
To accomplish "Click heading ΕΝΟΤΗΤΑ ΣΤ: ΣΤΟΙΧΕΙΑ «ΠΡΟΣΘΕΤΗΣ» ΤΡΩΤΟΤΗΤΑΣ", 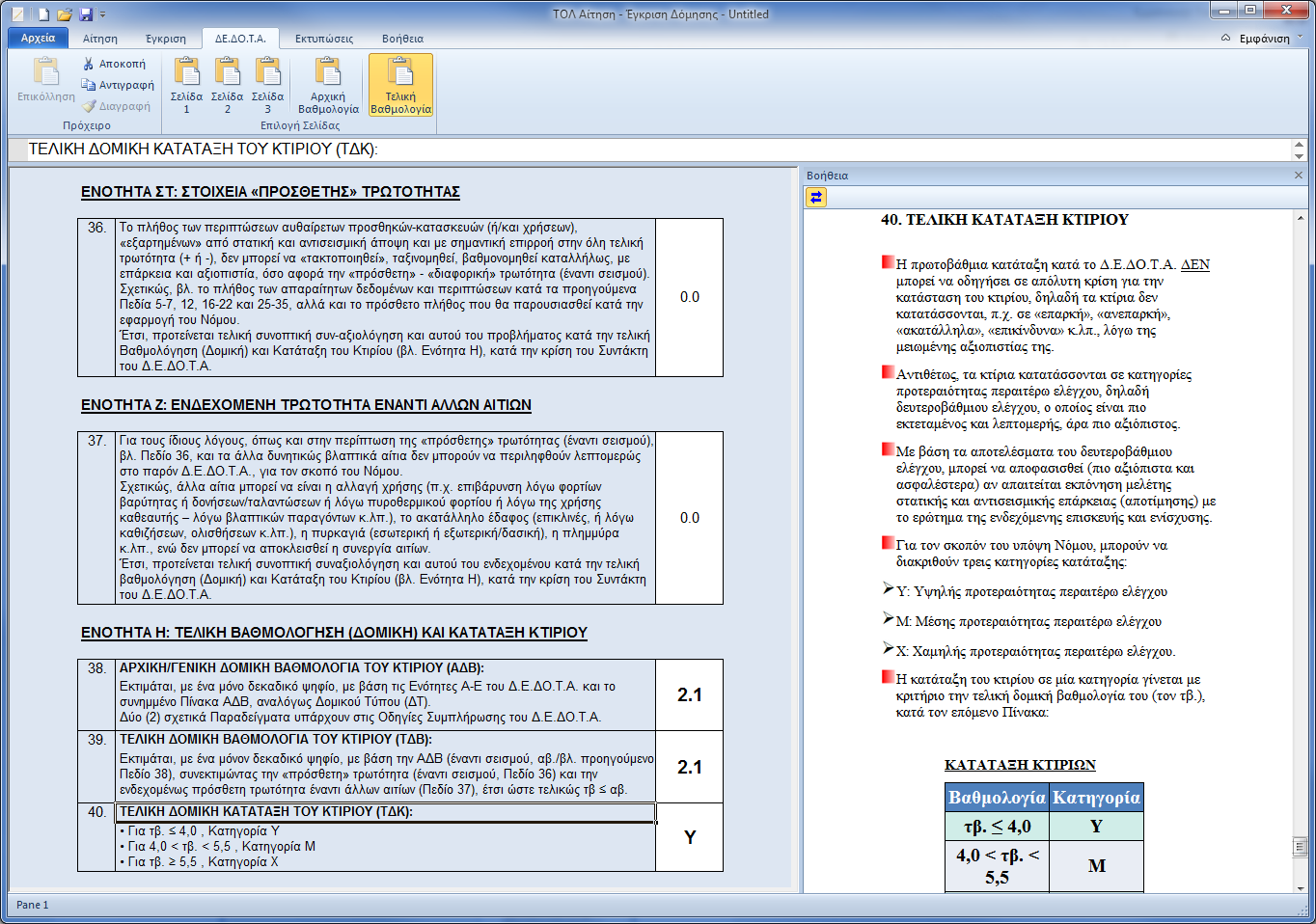I will 270,192.
